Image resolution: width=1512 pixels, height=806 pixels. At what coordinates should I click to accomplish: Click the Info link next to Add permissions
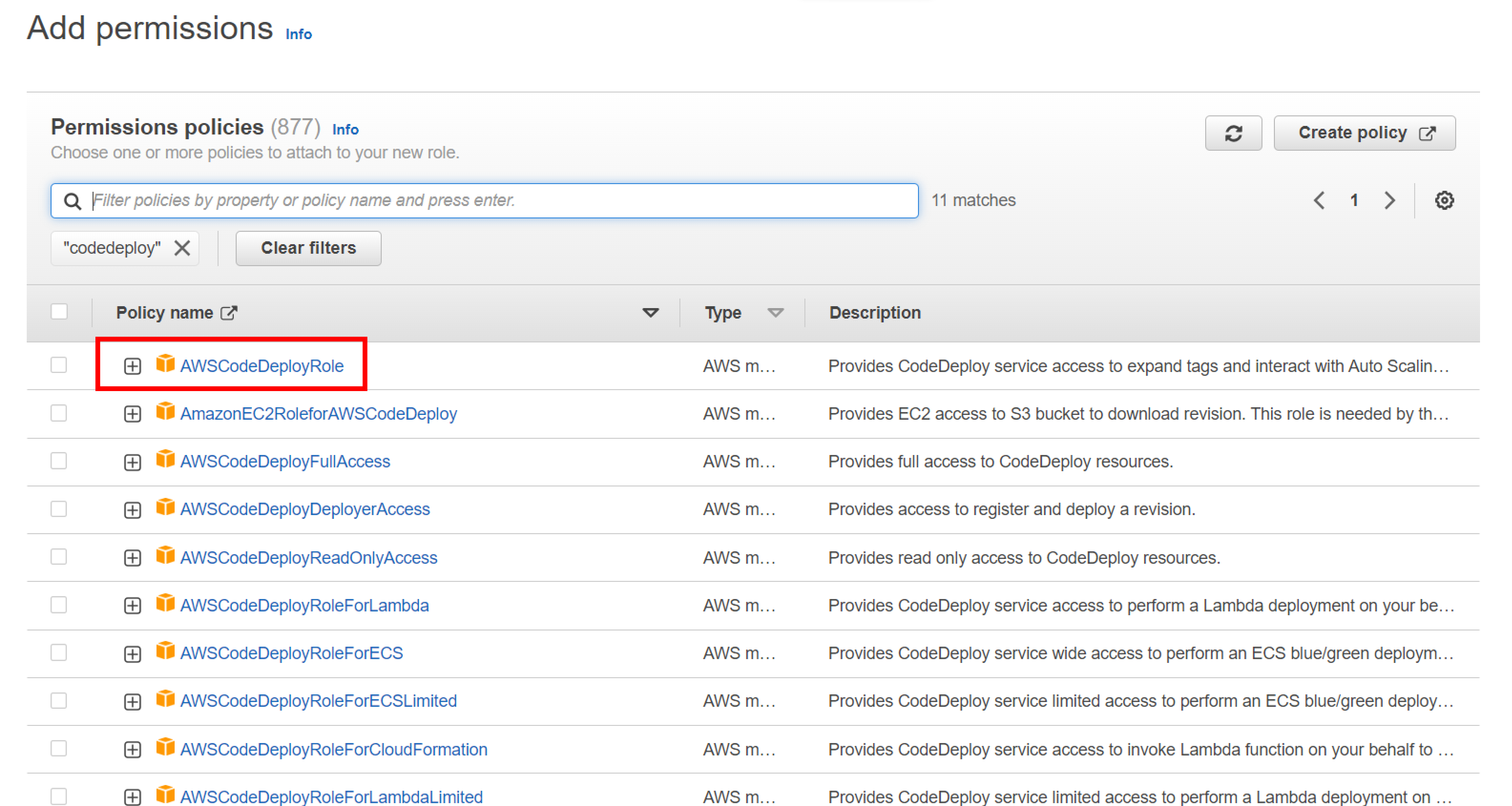tap(298, 35)
